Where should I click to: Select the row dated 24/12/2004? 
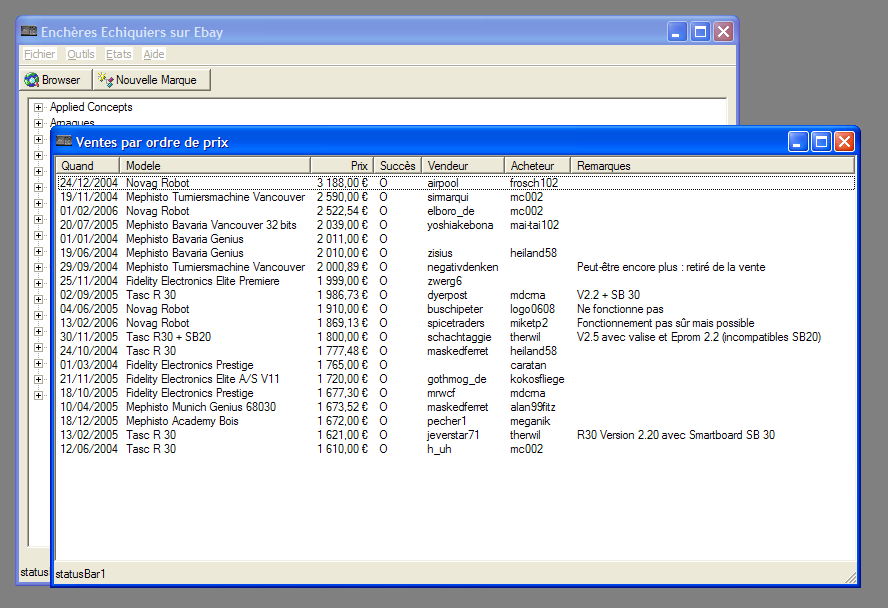click(456, 183)
